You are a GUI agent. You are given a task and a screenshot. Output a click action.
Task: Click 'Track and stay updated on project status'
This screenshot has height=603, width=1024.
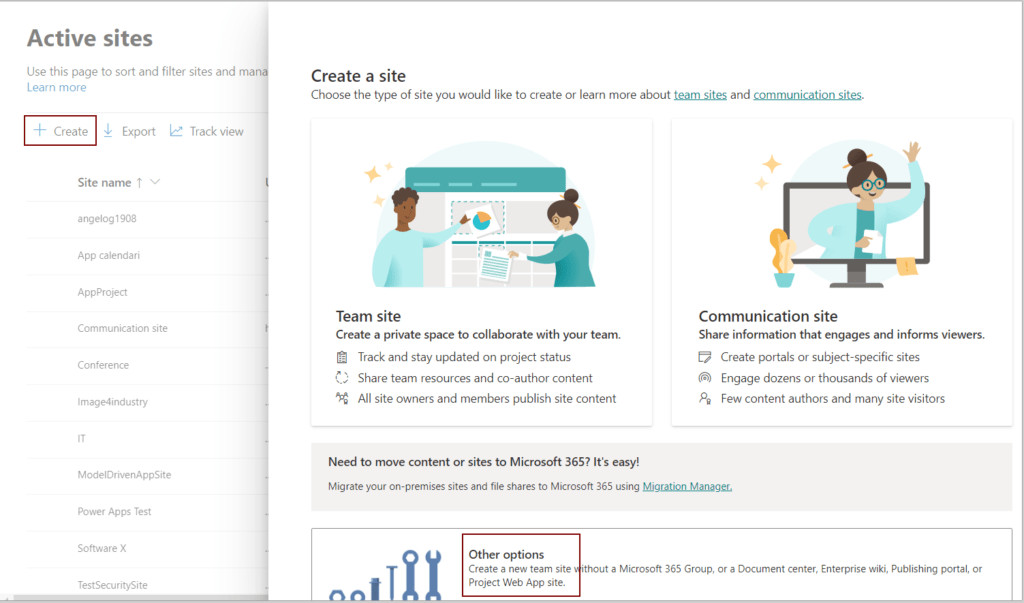[x=464, y=357]
